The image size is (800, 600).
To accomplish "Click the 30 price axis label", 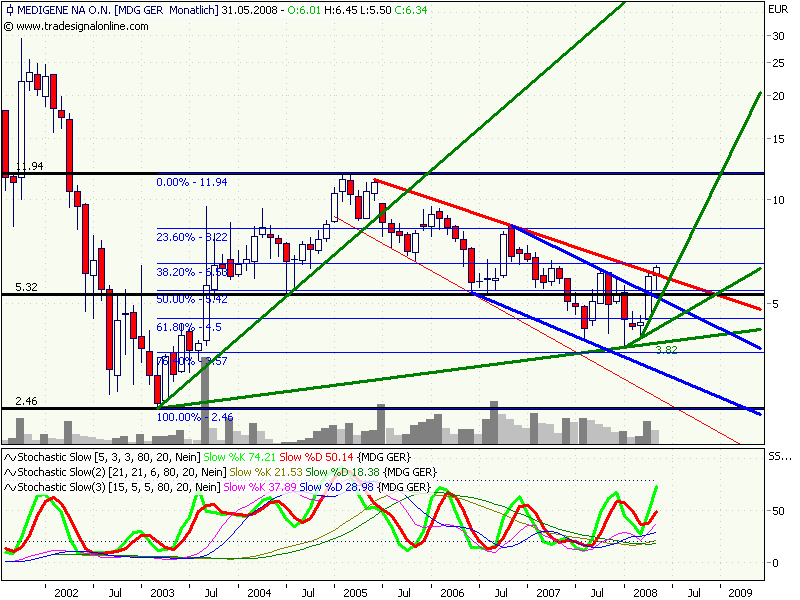I will click(778, 36).
